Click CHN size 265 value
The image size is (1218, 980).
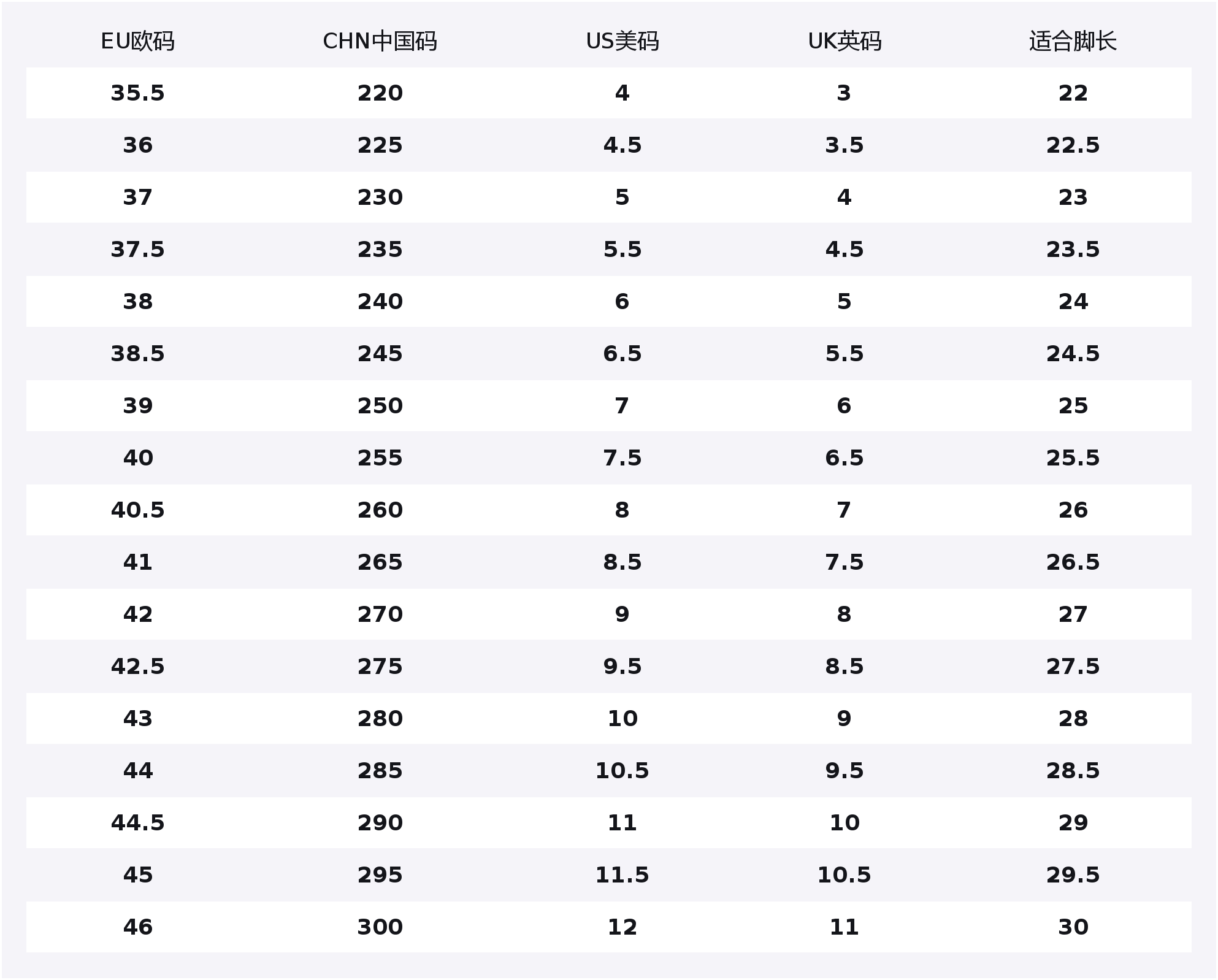[380, 562]
